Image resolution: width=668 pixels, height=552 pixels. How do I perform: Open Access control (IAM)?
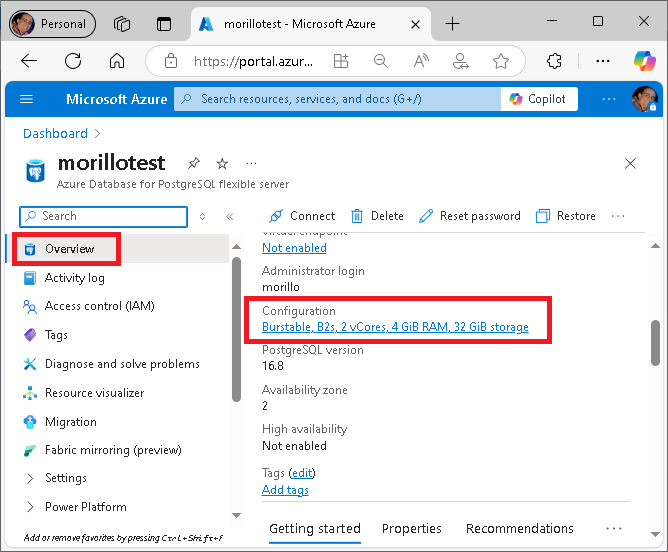pos(100,306)
